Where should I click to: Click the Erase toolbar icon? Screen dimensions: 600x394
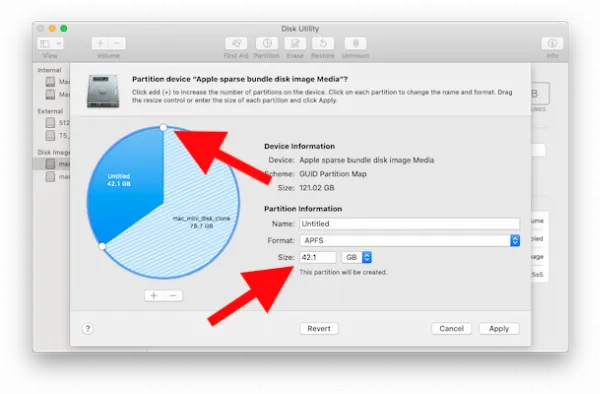click(295, 43)
